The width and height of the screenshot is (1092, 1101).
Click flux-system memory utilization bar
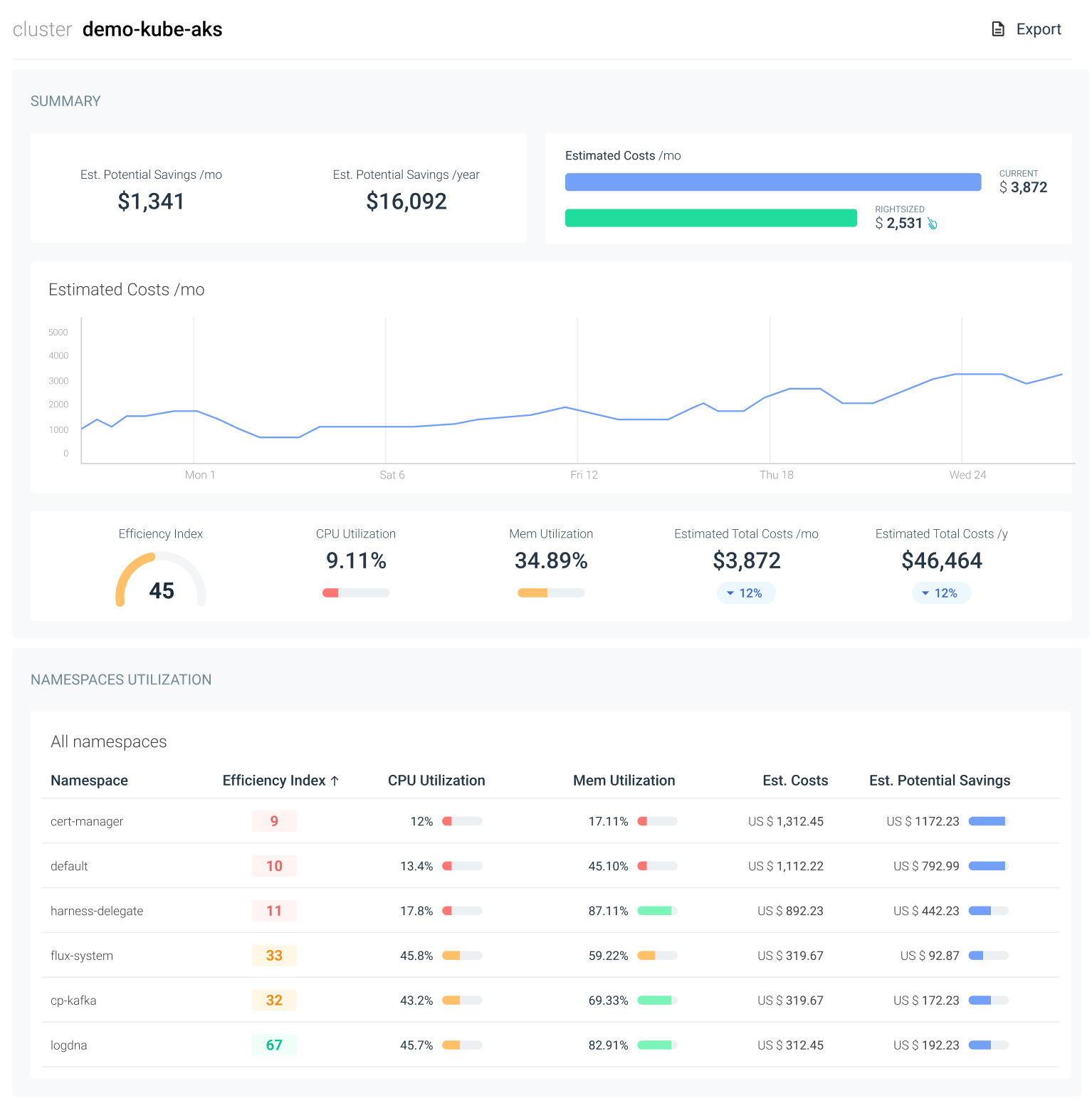point(657,956)
